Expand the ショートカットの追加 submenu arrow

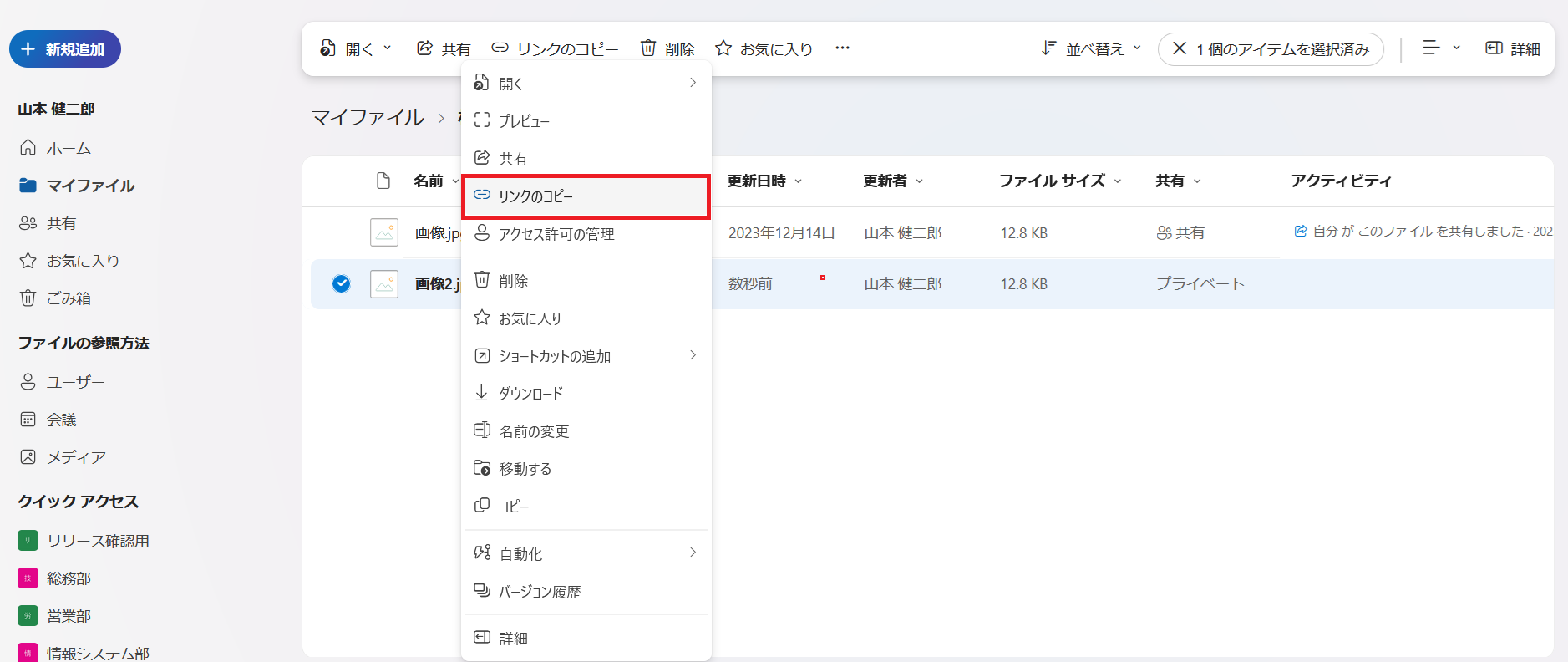pyautogui.click(x=693, y=355)
